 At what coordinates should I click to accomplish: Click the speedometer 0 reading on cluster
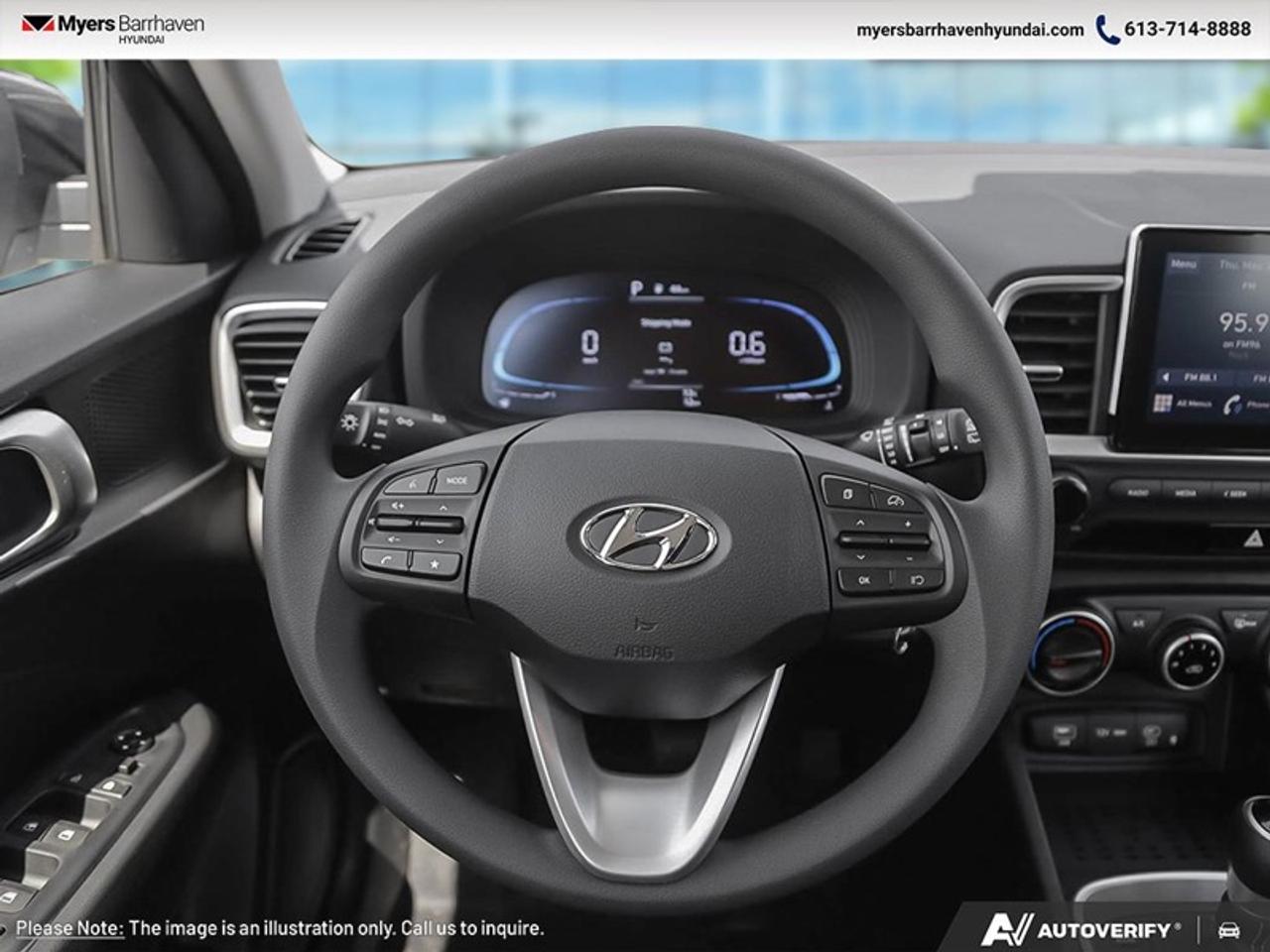(589, 343)
